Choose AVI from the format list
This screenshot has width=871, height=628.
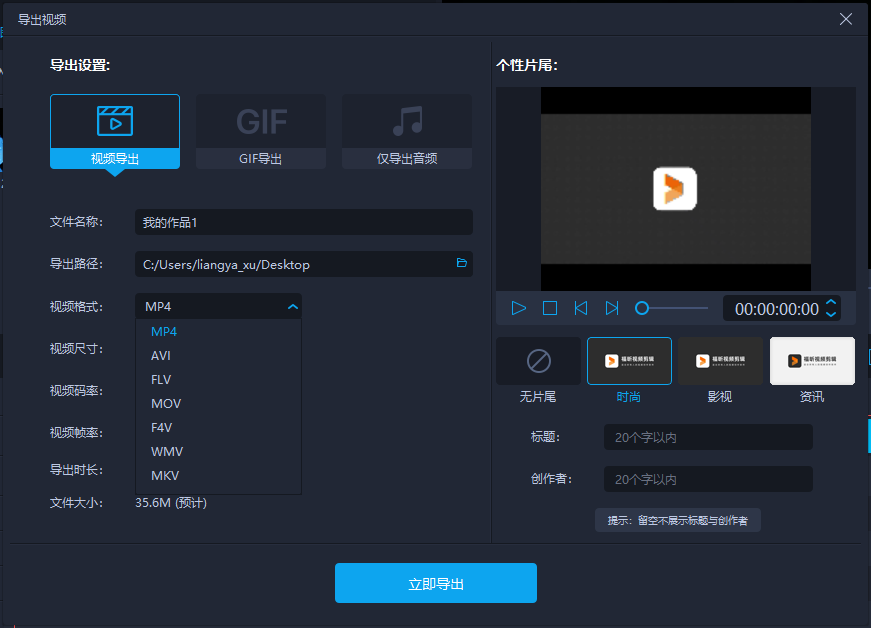click(x=160, y=355)
